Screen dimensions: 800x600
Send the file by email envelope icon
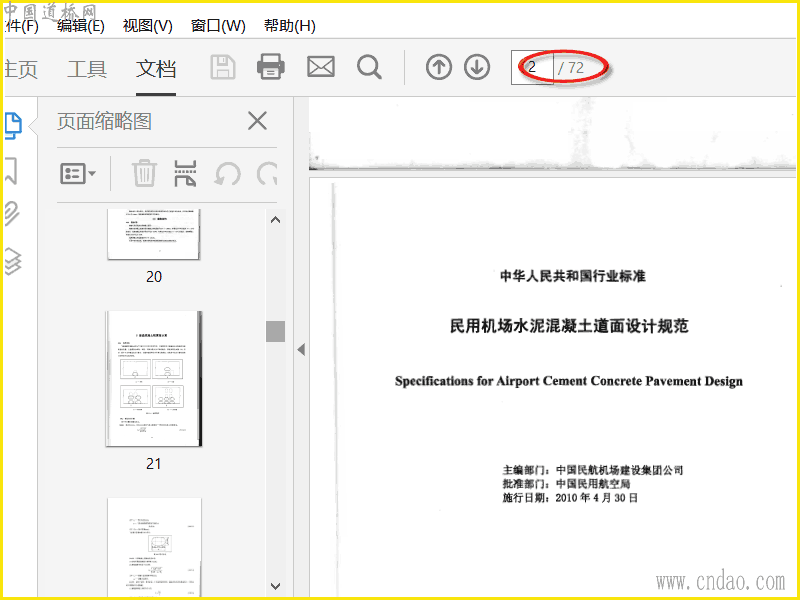coord(320,67)
